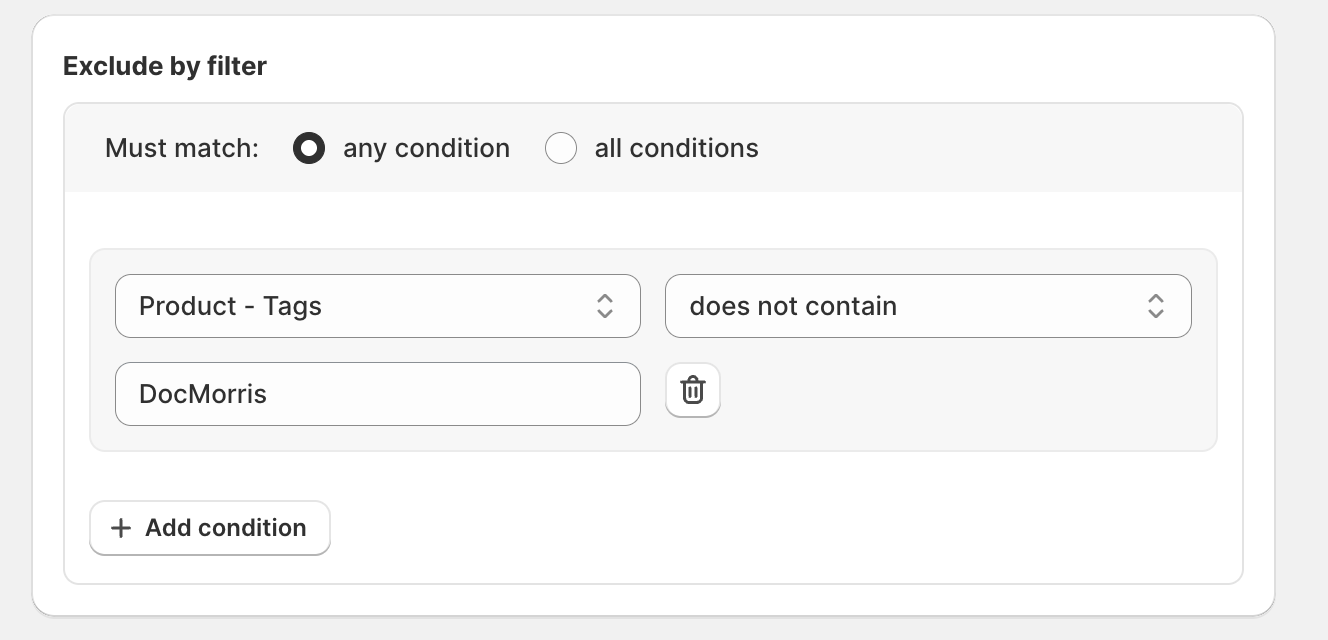Click the Must match label
Screen dimensions: 1328x640
tap(182, 149)
